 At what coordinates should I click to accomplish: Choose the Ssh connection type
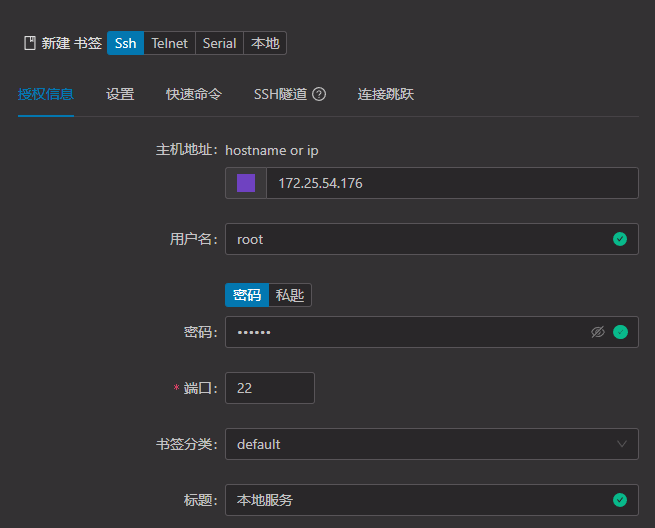(125, 43)
